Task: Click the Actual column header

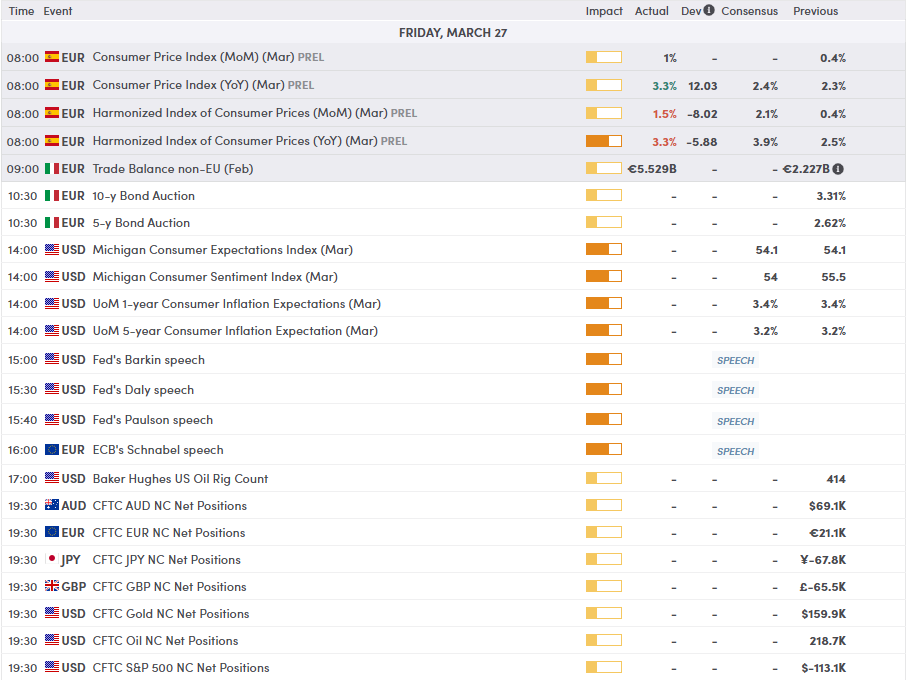Action: point(651,11)
